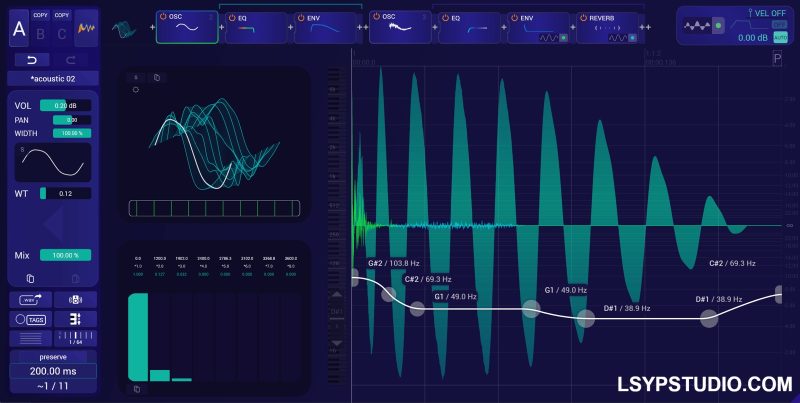Select layer B
Screen dimensions: 800x403
point(40,34)
